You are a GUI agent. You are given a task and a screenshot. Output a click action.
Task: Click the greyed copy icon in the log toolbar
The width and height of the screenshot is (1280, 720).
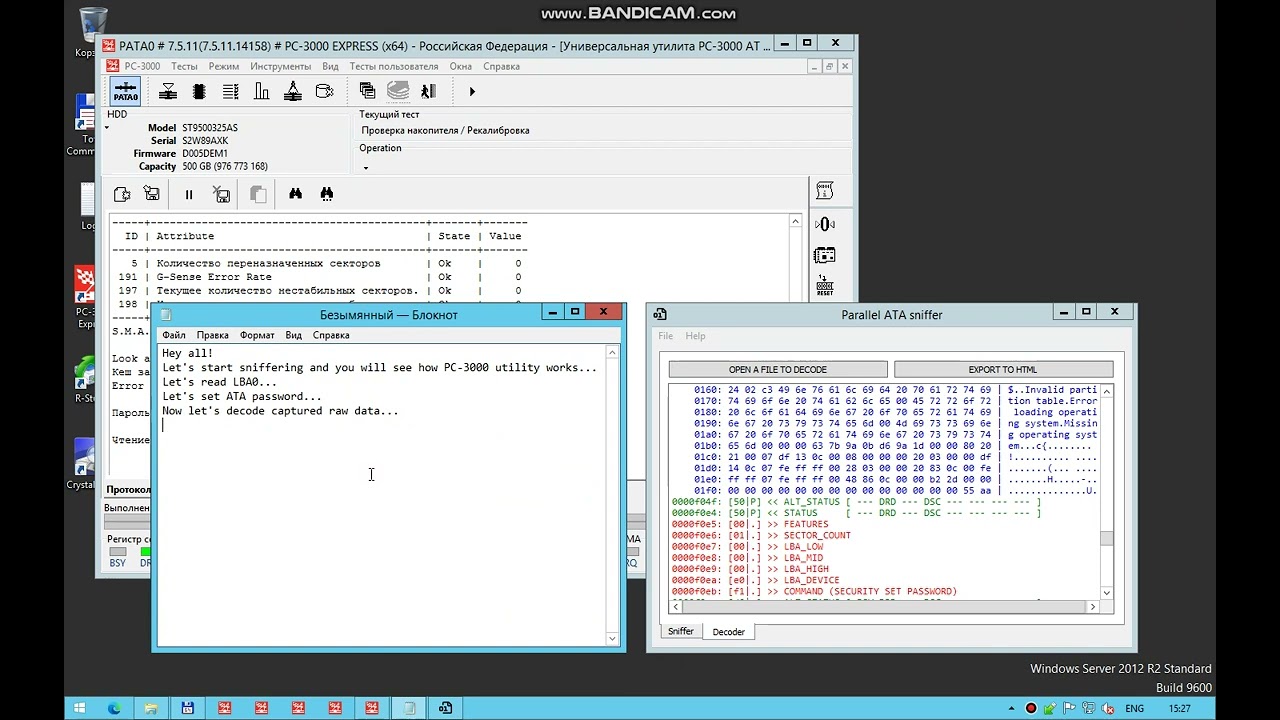tap(258, 194)
